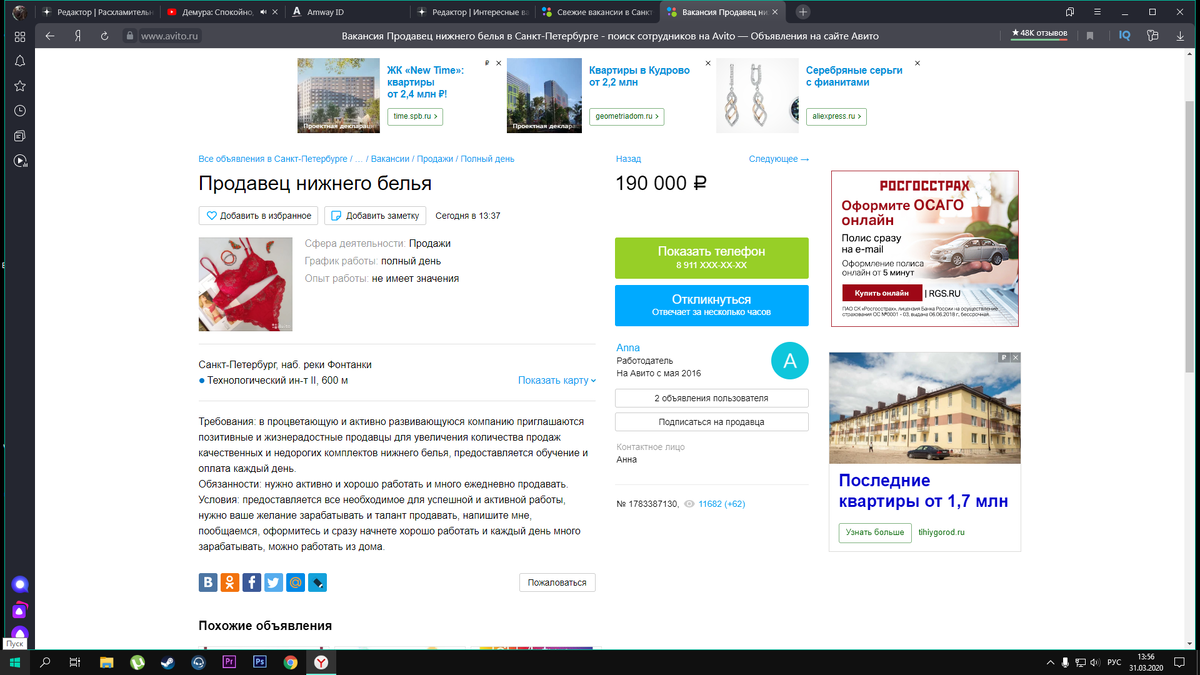Open the tableau grid icon in sidebar

(20, 35)
